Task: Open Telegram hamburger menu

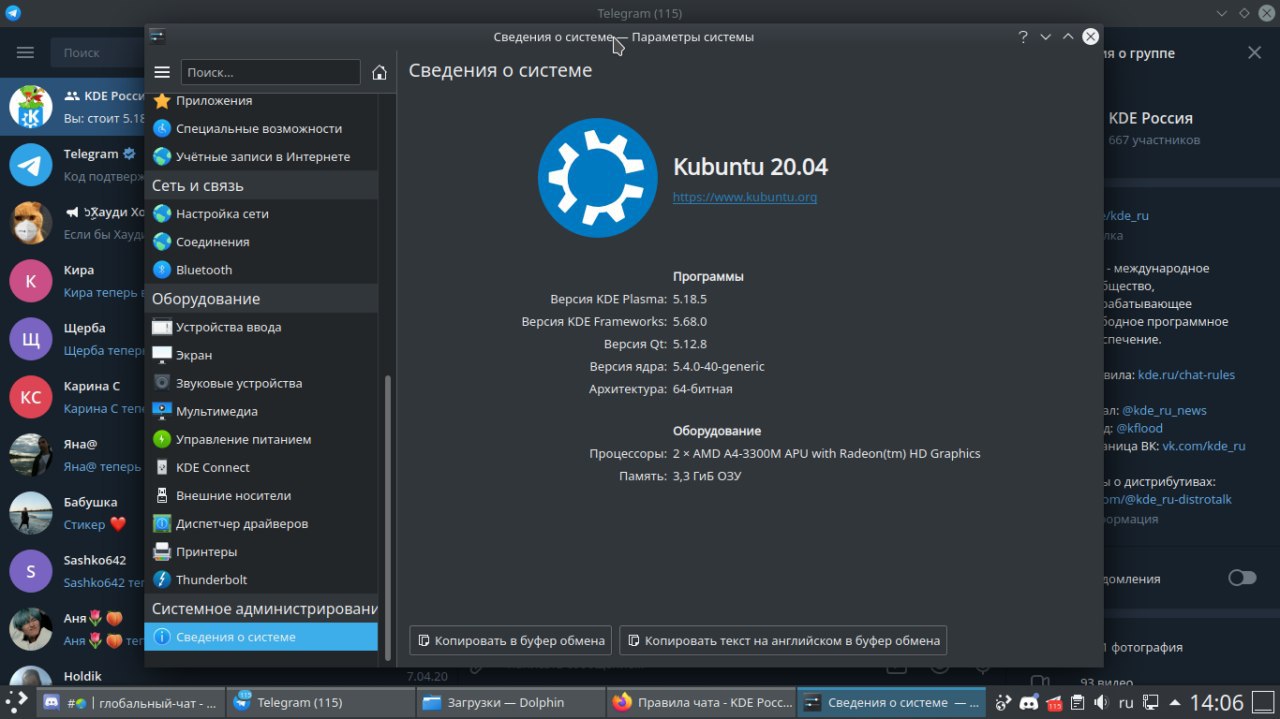Action: click(x=26, y=52)
